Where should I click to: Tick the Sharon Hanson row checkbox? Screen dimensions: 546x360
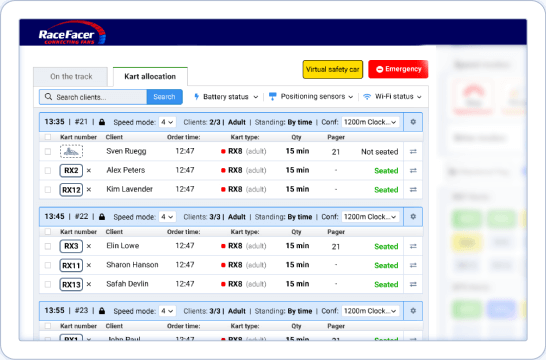click(48, 265)
